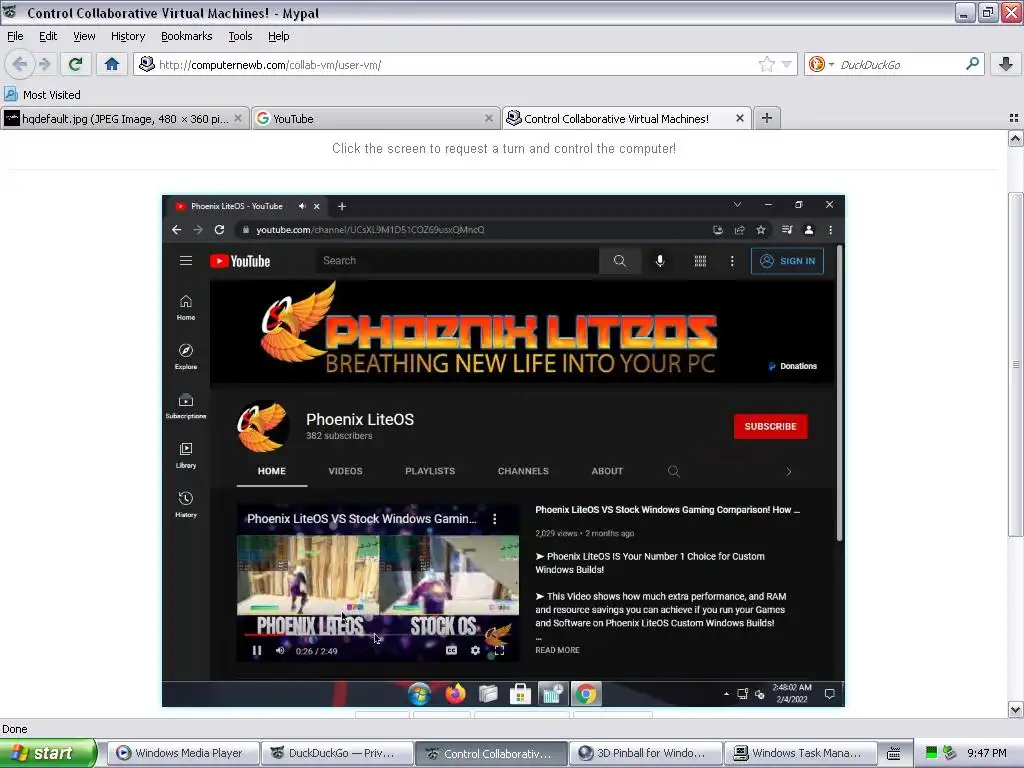Click Chrome bookmark star in VM
Image resolution: width=1024 pixels, height=768 pixels.
coord(761,230)
